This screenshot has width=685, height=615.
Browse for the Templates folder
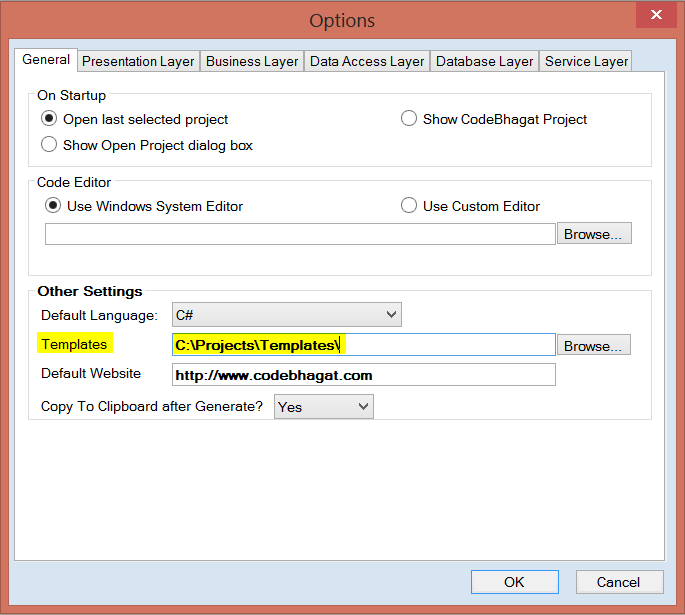(593, 346)
